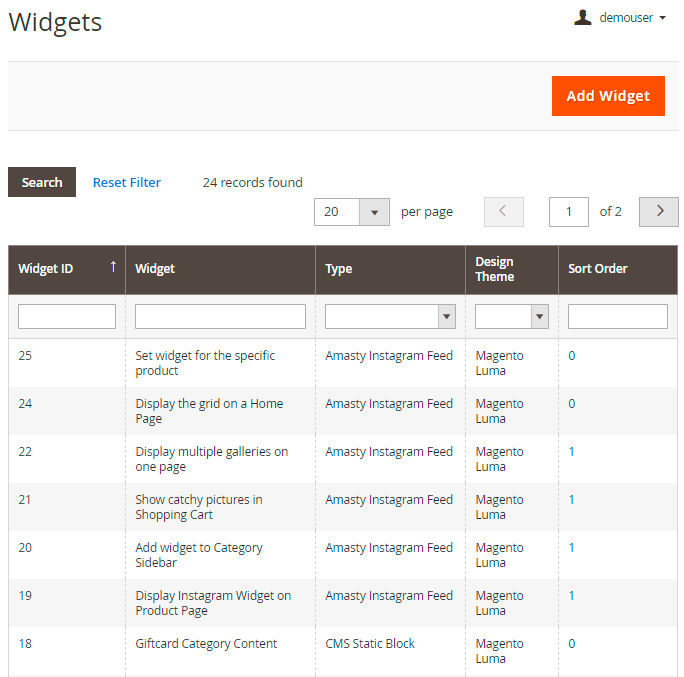Click the previous page arrow

[503, 211]
